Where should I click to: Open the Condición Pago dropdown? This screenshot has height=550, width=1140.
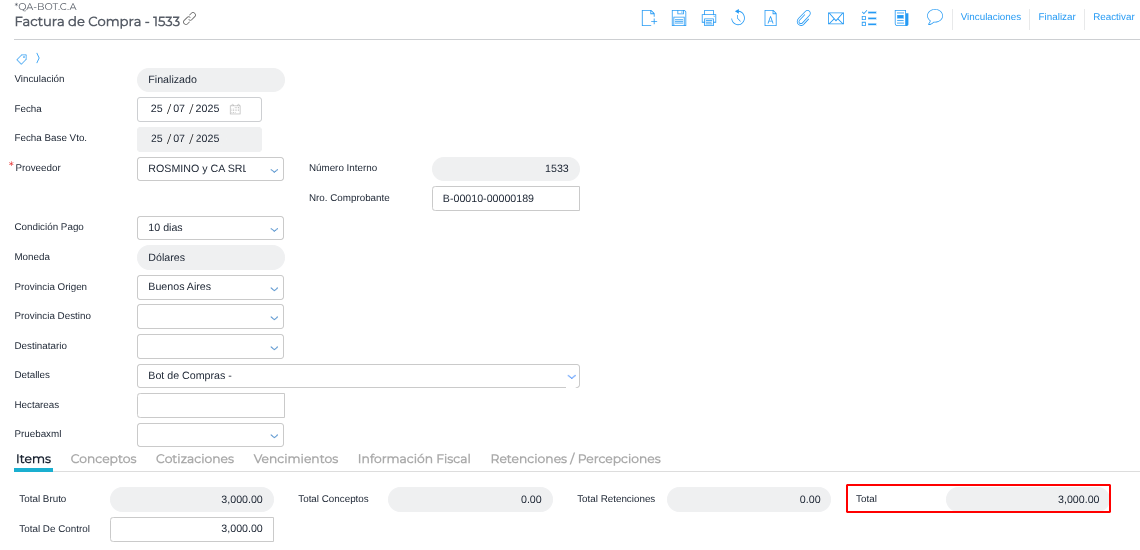(x=274, y=229)
